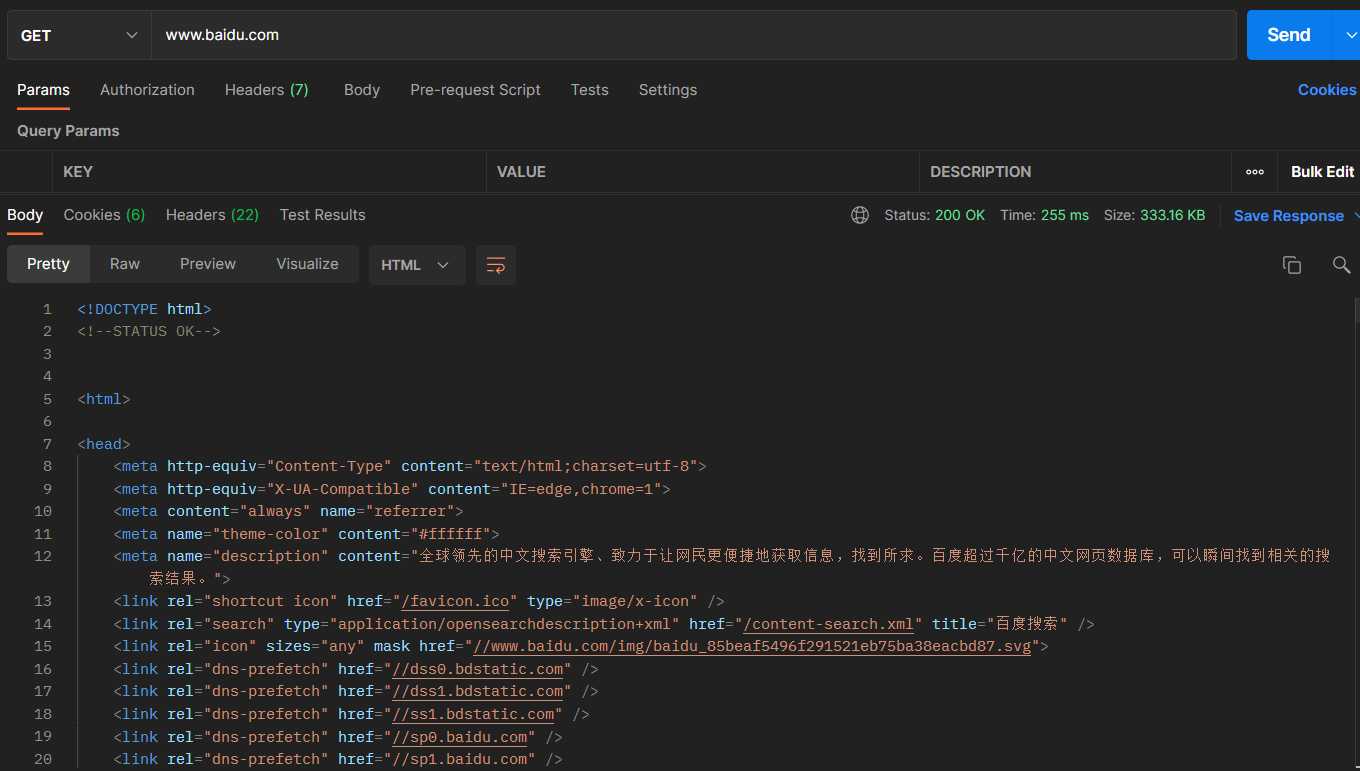Click Bulk Edit
The width and height of the screenshot is (1360, 771).
[x=1322, y=172]
